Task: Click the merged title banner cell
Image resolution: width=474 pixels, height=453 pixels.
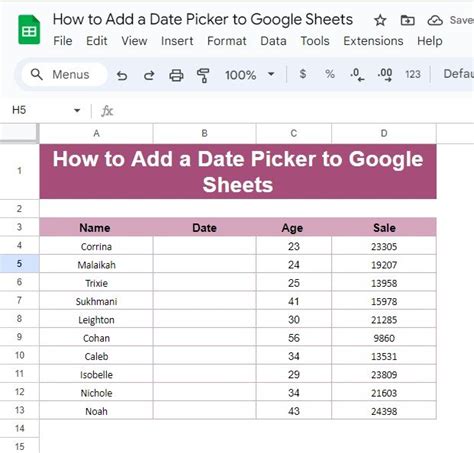Action: [x=238, y=172]
